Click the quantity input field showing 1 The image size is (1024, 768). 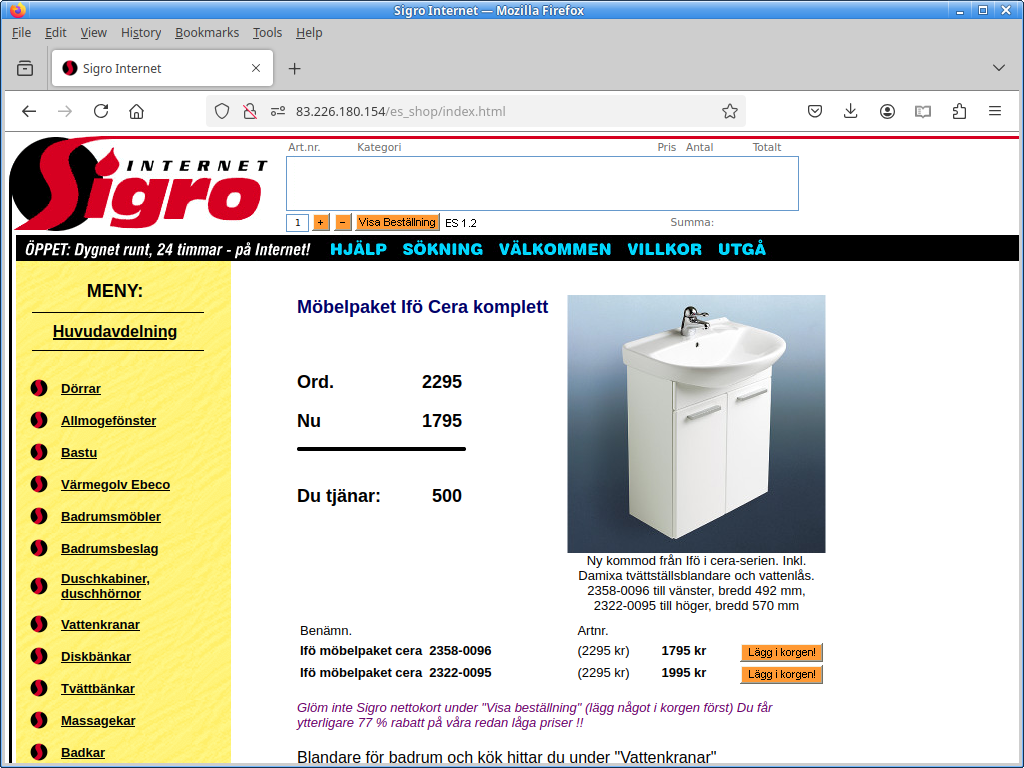[298, 223]
